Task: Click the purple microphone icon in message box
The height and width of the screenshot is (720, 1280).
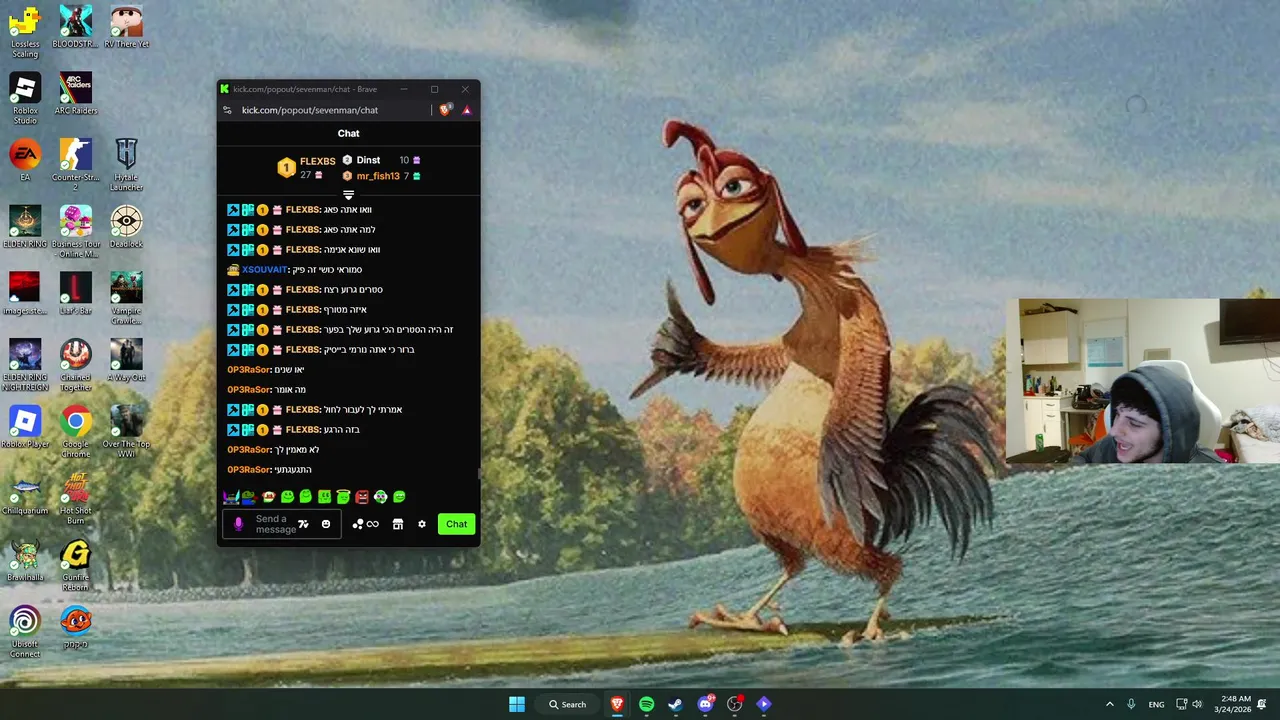Action: [238, 524]
